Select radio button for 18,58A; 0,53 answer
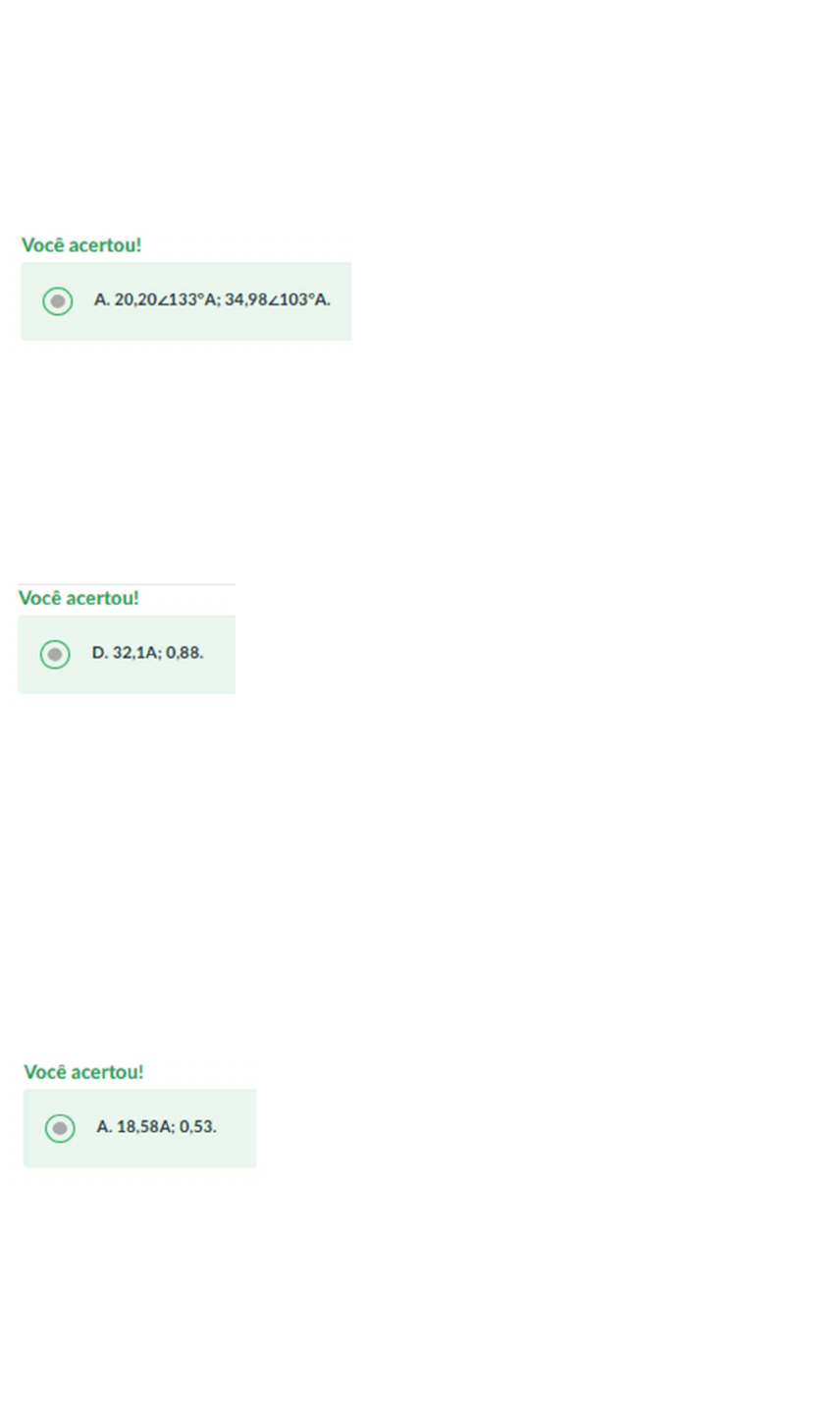 click(x=60, y=1128)
